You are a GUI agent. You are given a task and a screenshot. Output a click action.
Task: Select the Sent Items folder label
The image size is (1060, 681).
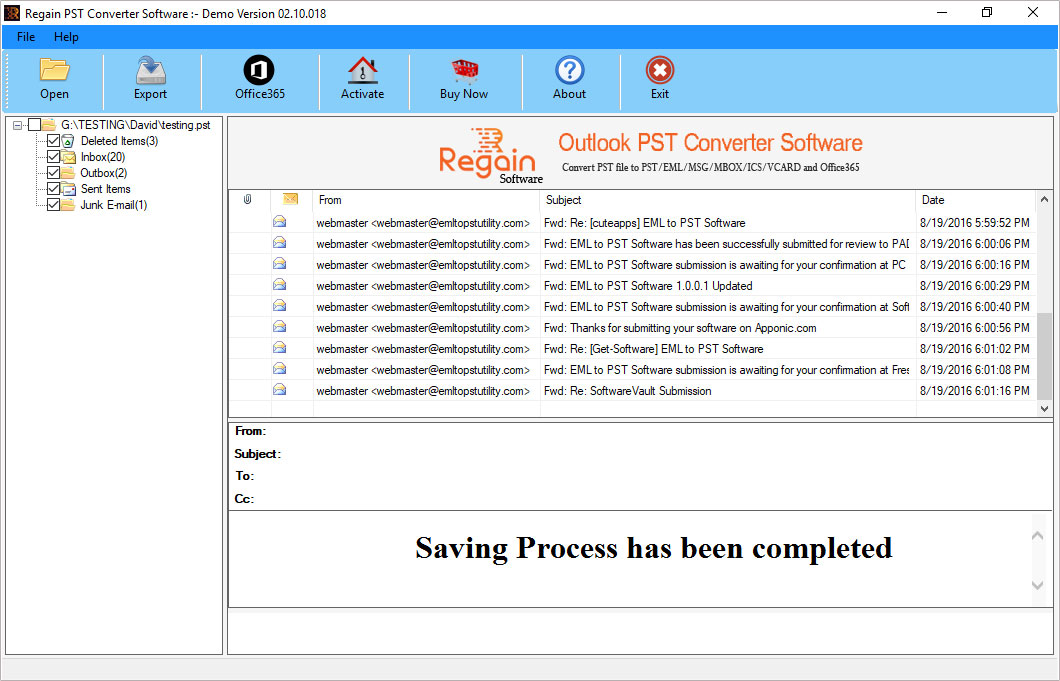tap(105, 189)
